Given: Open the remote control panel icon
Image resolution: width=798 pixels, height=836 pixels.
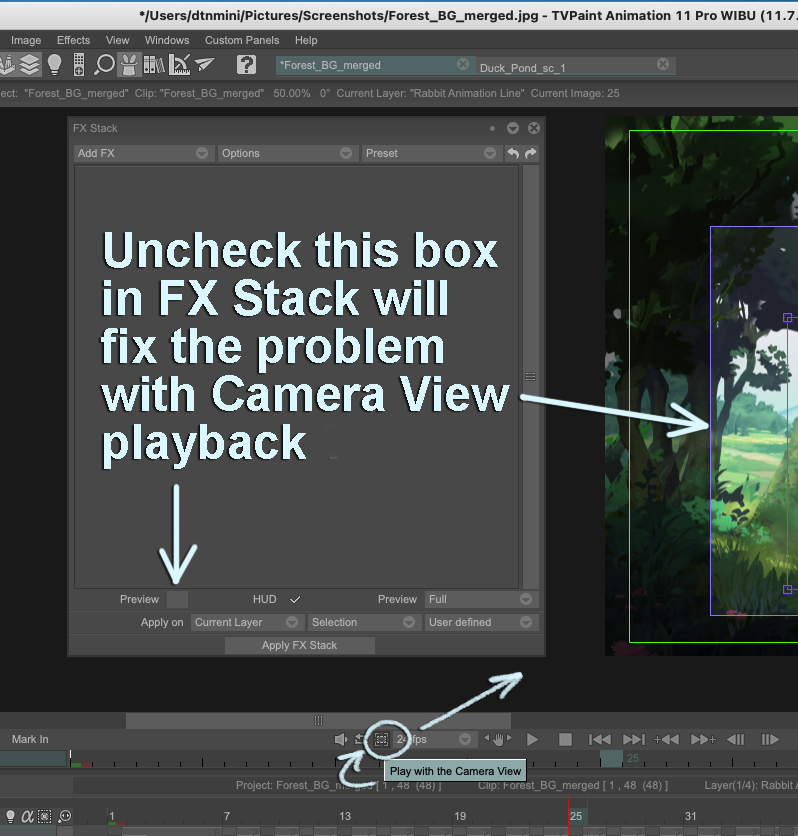Looking at the screenshot, I should pyautogui.click(x=79, y=65).
